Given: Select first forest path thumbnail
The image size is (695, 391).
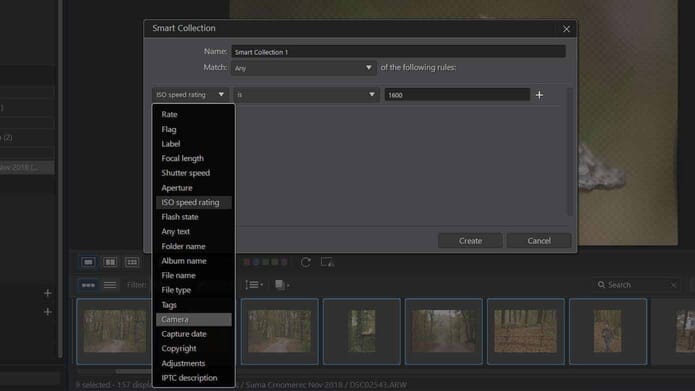Looking at the screenshot, I should [x=114, y=331].
